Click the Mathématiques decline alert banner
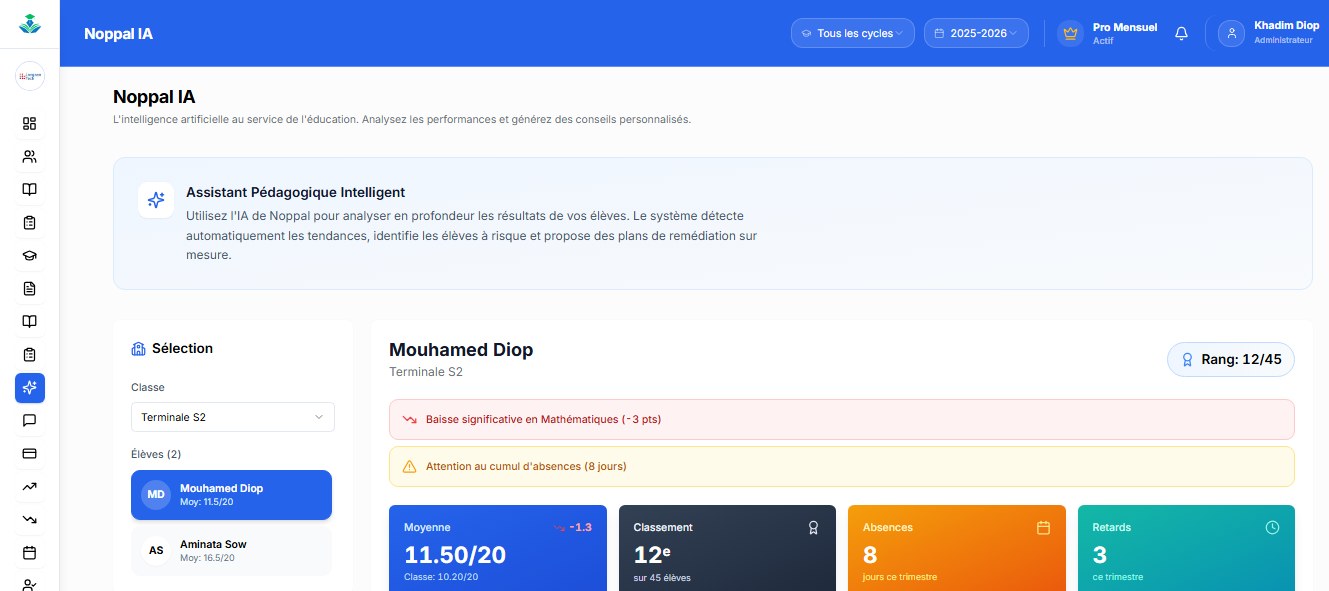1329x591 pixels. pos(841,419)
